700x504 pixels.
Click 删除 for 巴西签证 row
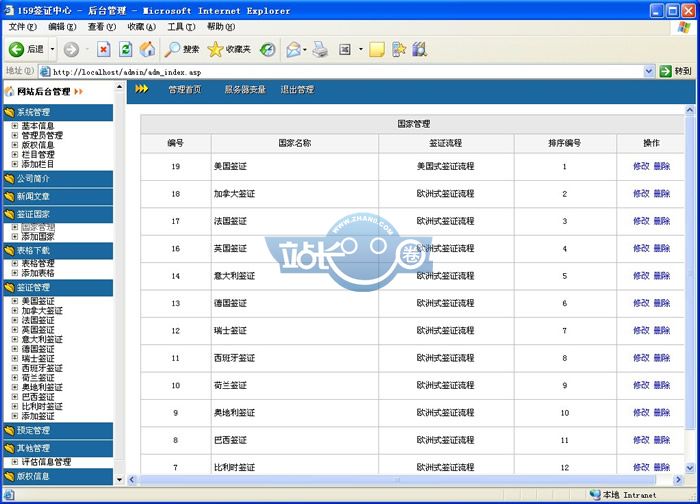tap(662, 440)
